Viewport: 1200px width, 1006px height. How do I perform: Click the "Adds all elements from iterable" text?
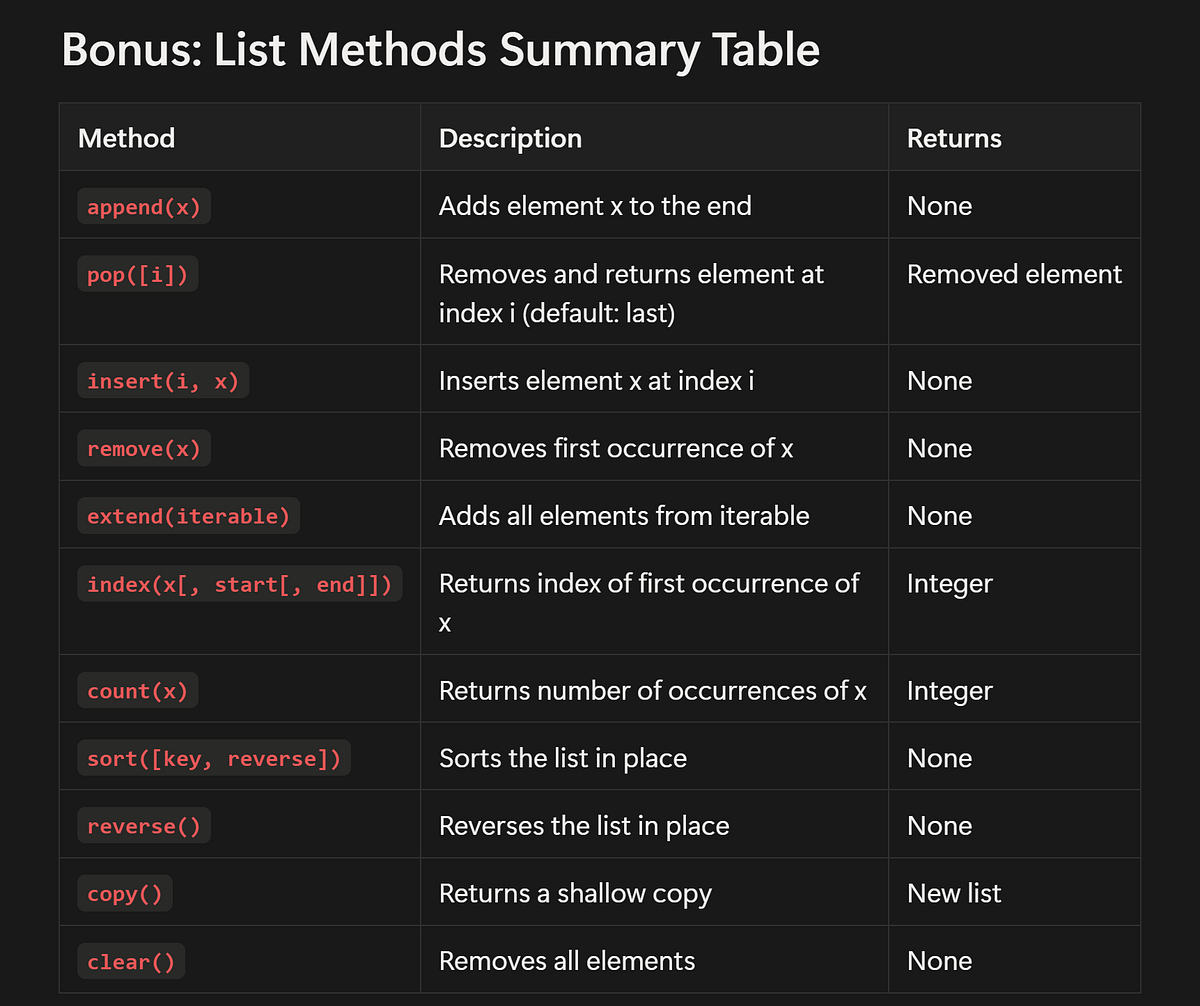click(624, 516)
